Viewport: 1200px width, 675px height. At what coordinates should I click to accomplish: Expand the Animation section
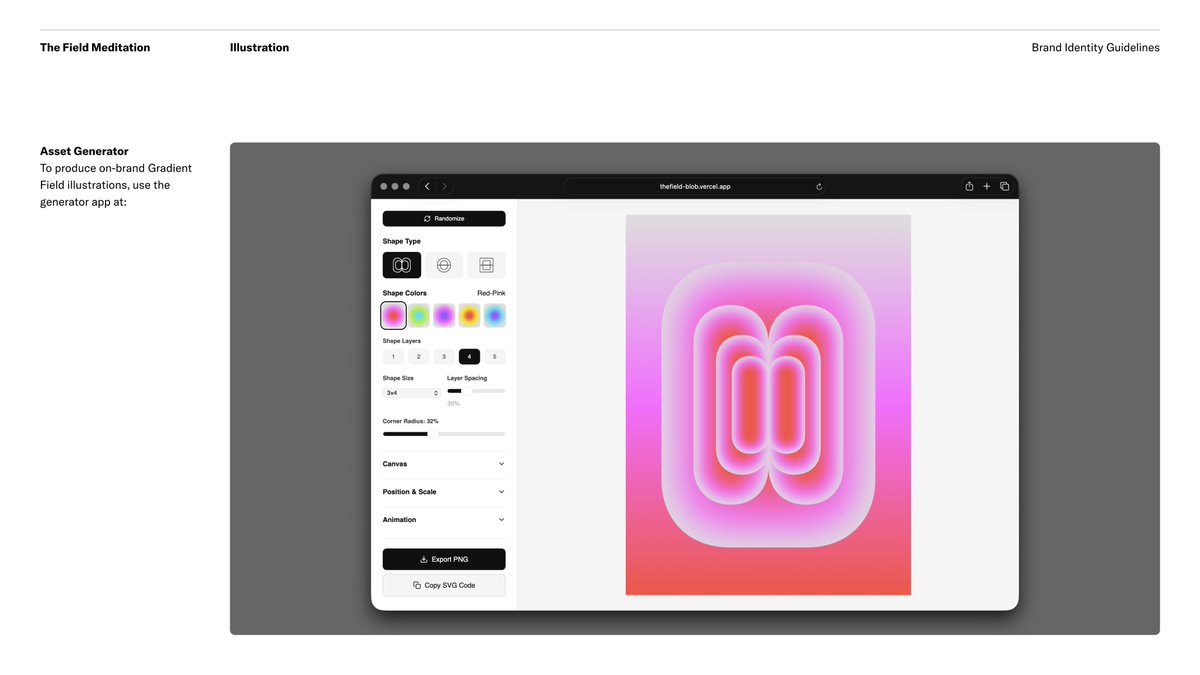click(444, 520)
